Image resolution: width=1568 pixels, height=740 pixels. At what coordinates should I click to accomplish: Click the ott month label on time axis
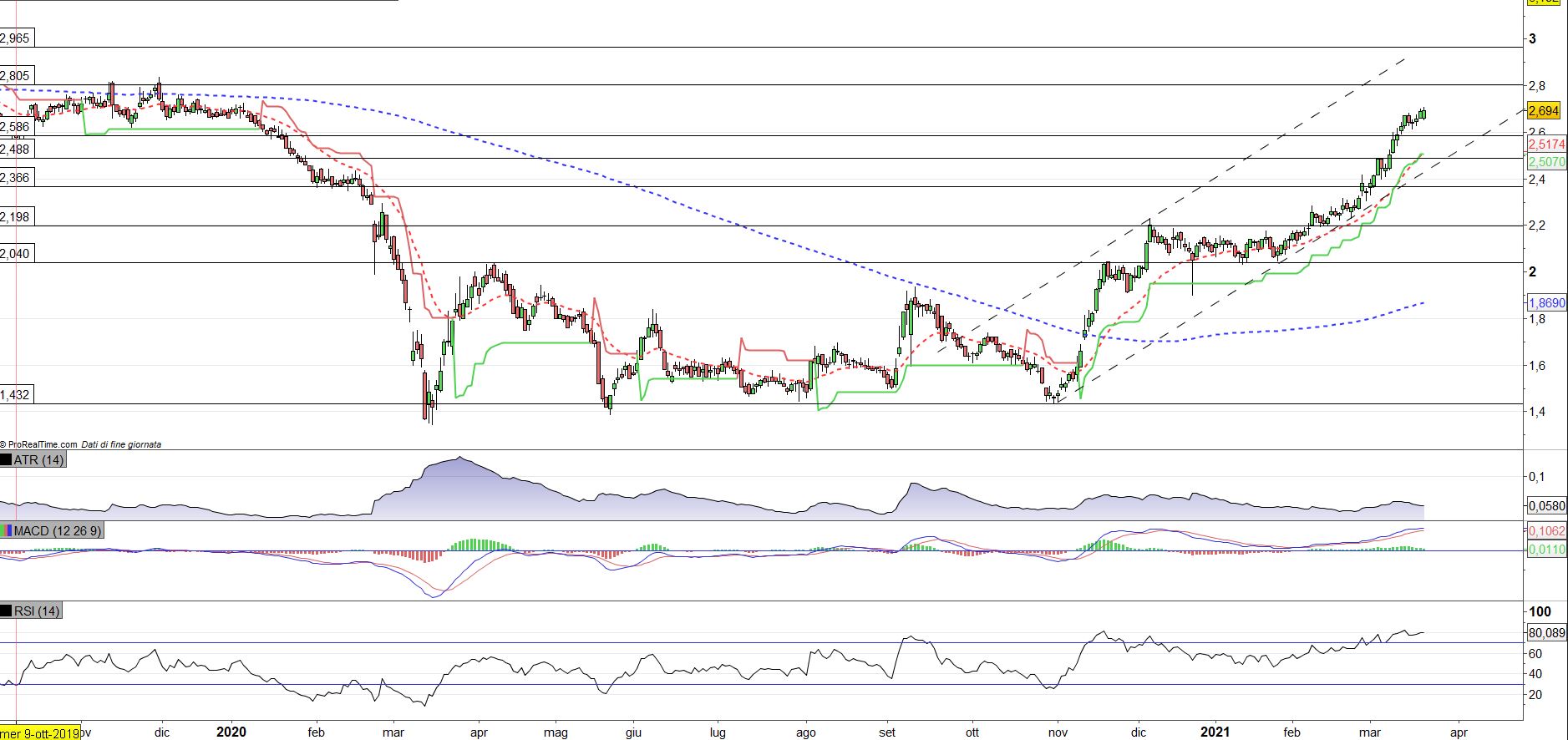click(x=972, y=732)
